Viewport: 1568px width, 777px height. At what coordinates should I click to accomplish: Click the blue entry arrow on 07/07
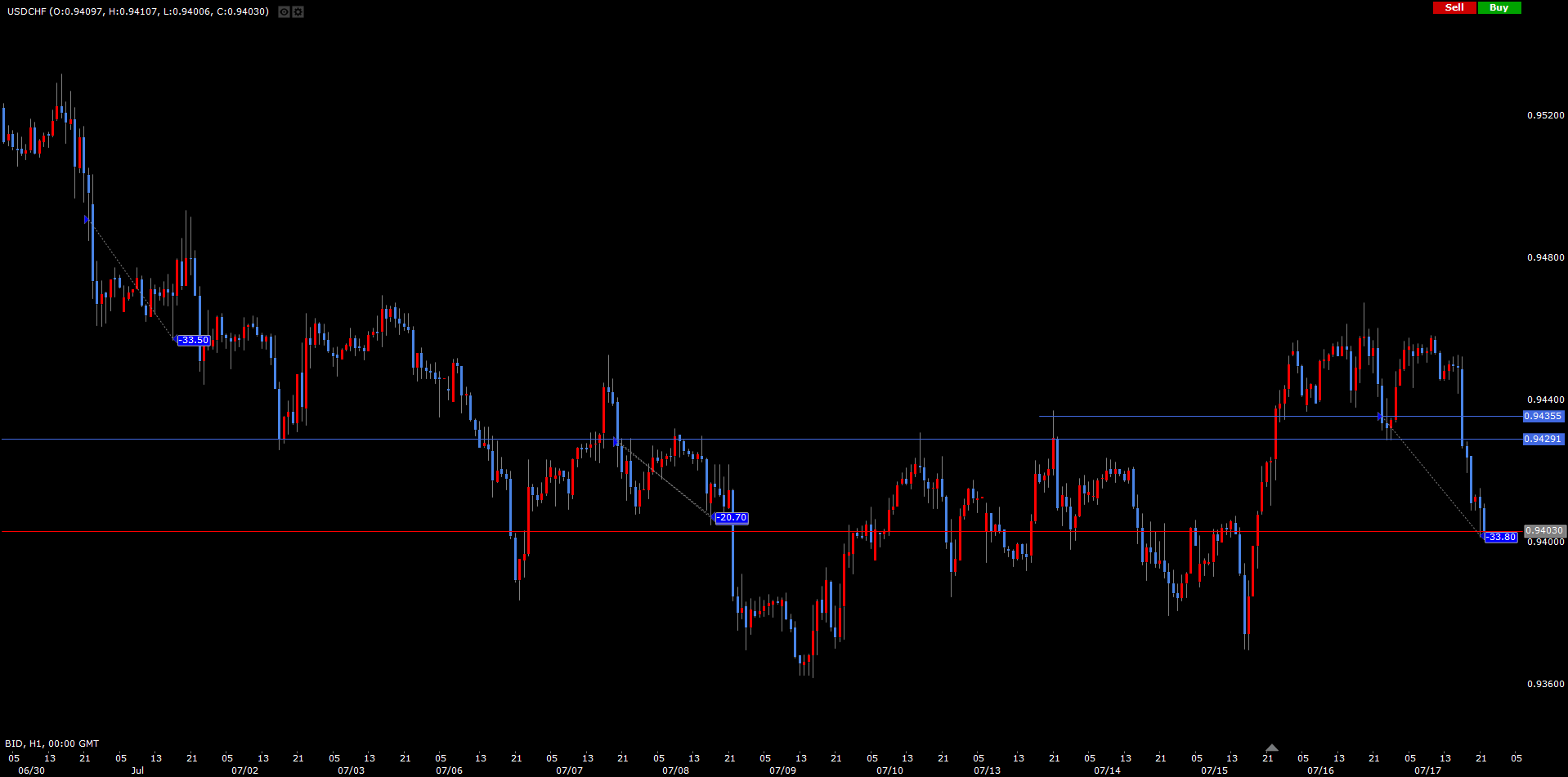(616, 442)
